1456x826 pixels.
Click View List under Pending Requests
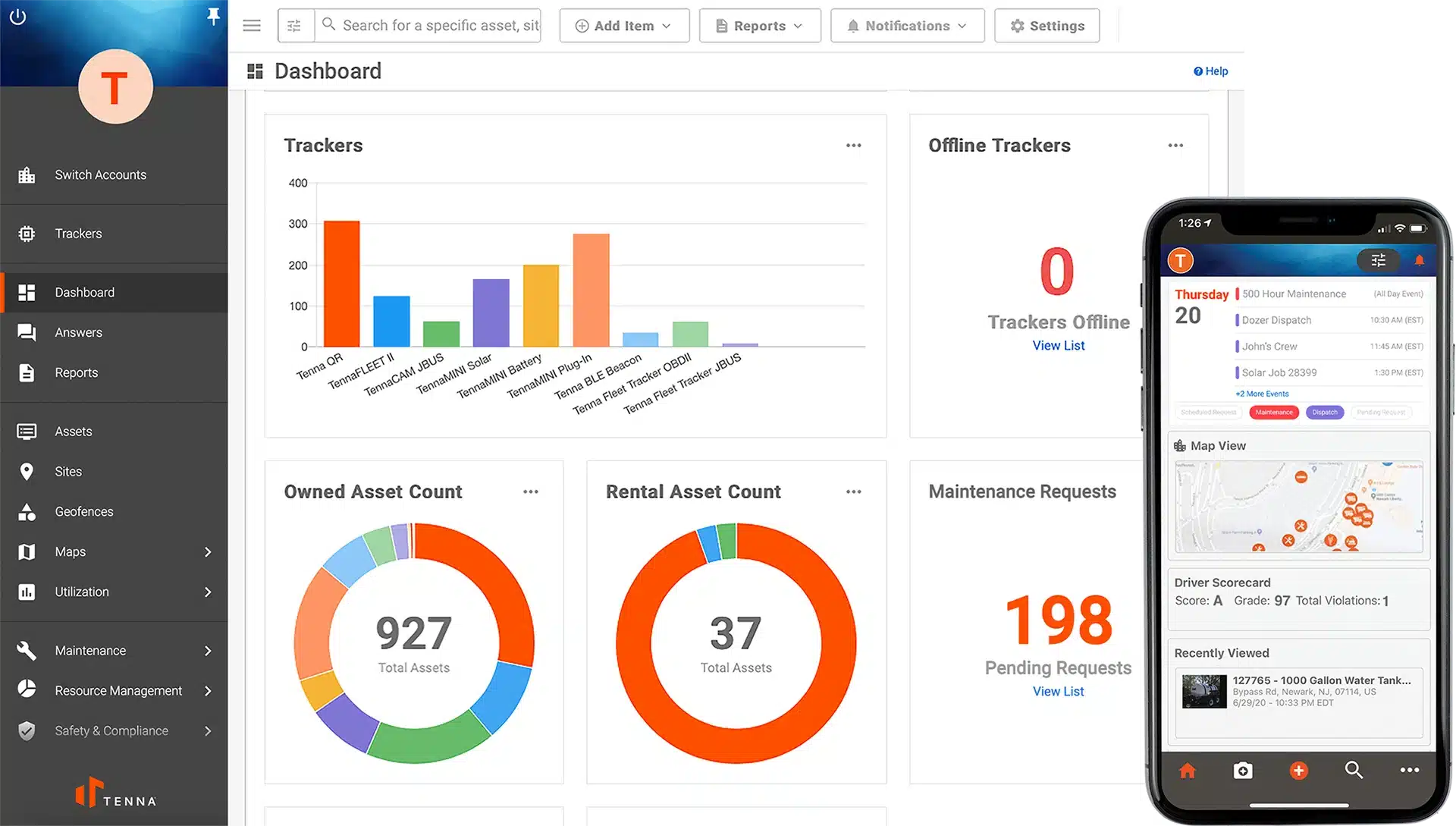(1059, 692)
